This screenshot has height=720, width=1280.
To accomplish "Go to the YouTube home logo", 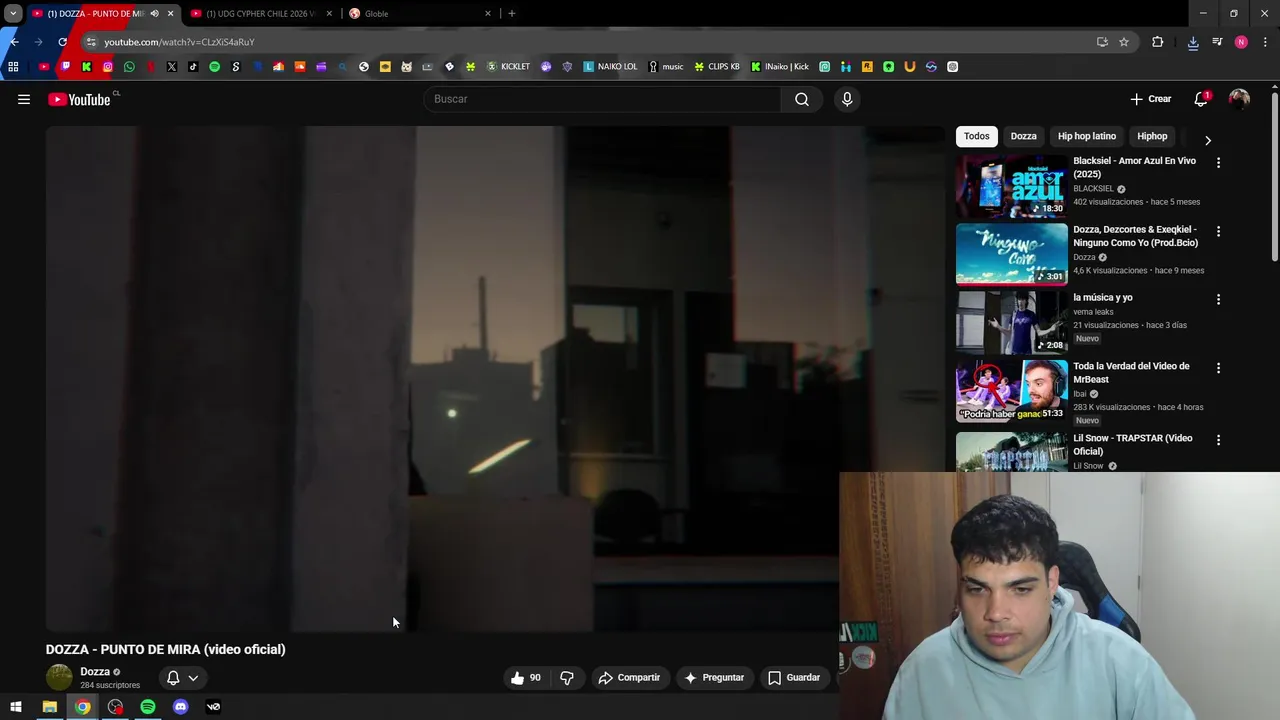I will click(79, 99).
